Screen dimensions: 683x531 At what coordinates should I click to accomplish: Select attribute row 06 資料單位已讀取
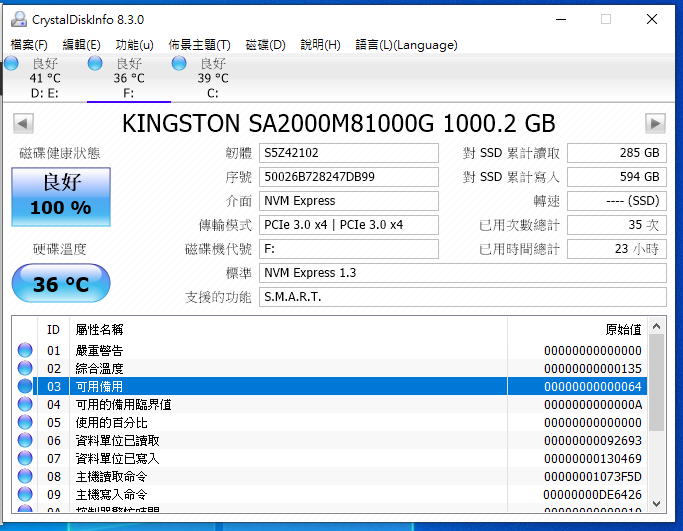330,440
